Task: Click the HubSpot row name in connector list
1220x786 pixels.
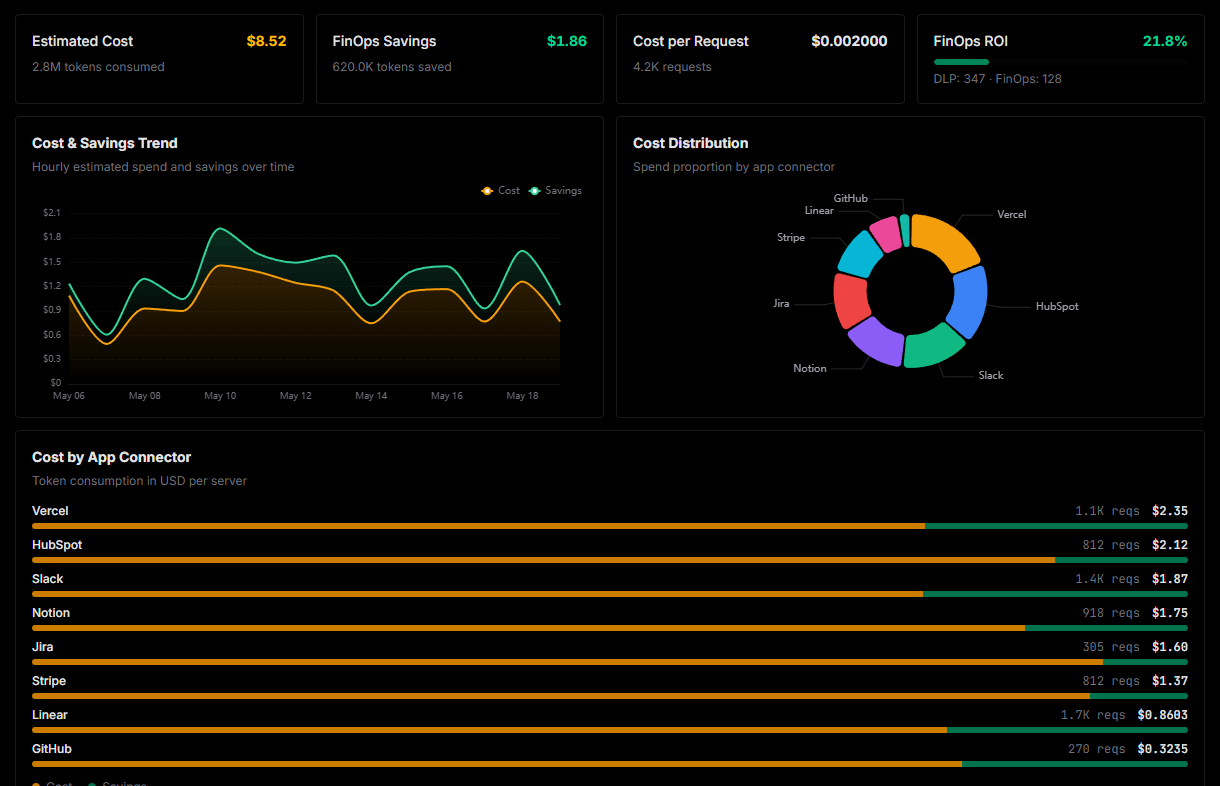Action: tap(57, 545)
